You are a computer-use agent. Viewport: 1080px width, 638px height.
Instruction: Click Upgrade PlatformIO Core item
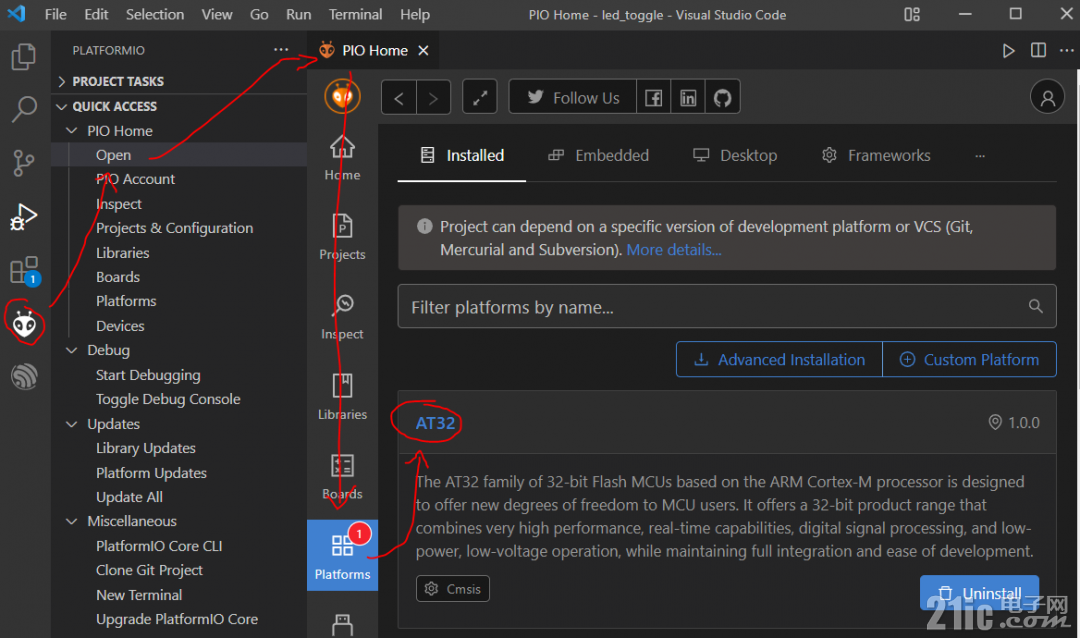click(177, 619)
